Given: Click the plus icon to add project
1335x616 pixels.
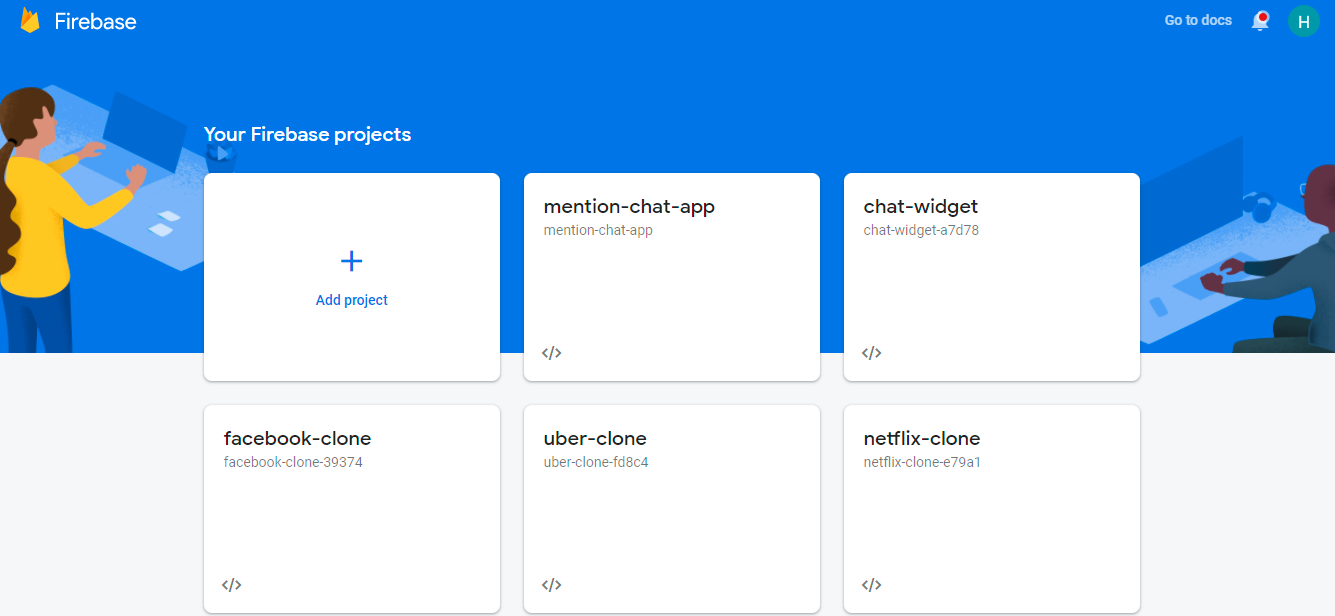Looking at the screenshot, I should 352,261.
